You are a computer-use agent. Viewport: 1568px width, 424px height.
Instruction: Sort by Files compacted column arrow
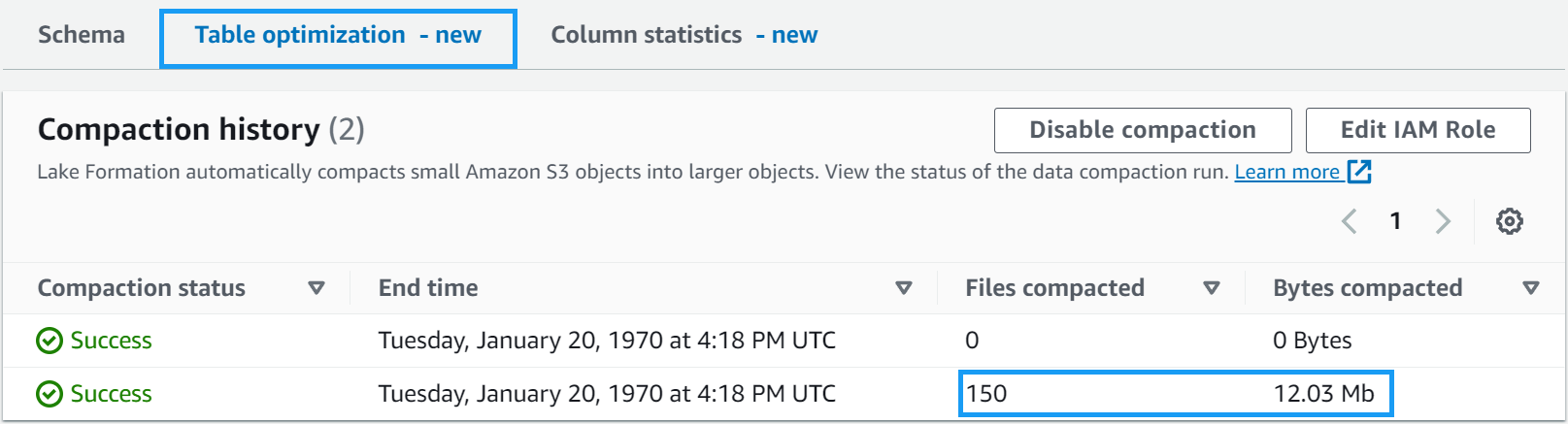coord(1211,288)
